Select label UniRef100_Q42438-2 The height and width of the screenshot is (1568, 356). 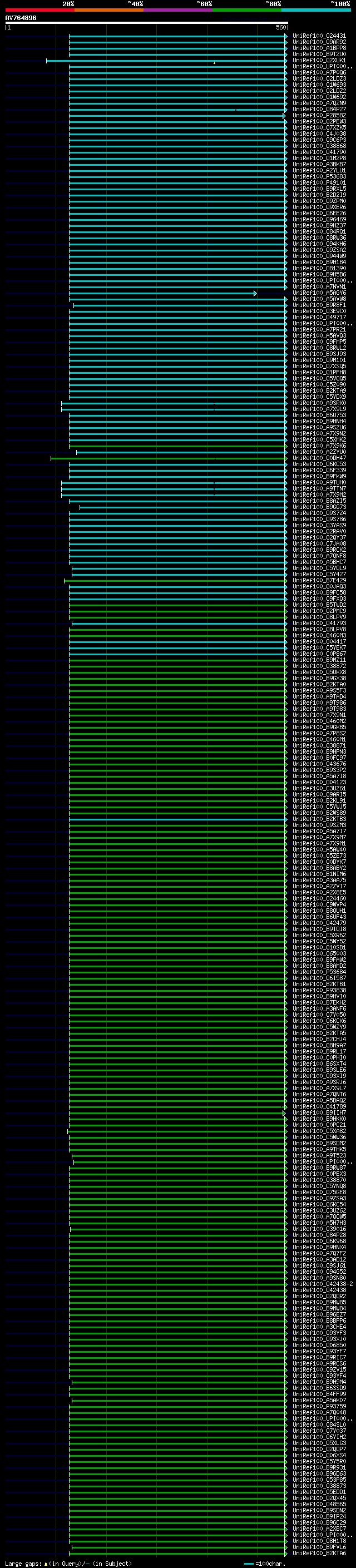tap(323, 1284)
